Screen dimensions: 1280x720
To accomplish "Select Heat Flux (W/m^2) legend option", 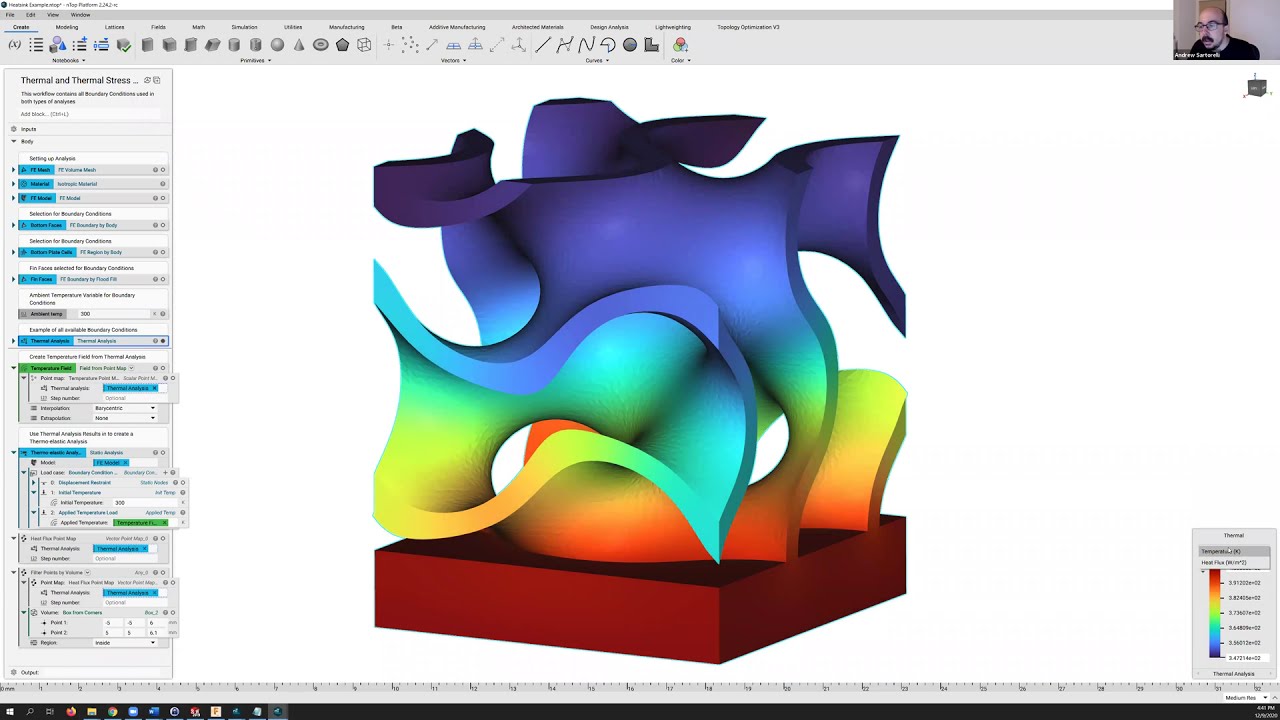I will coord(1234,562).
